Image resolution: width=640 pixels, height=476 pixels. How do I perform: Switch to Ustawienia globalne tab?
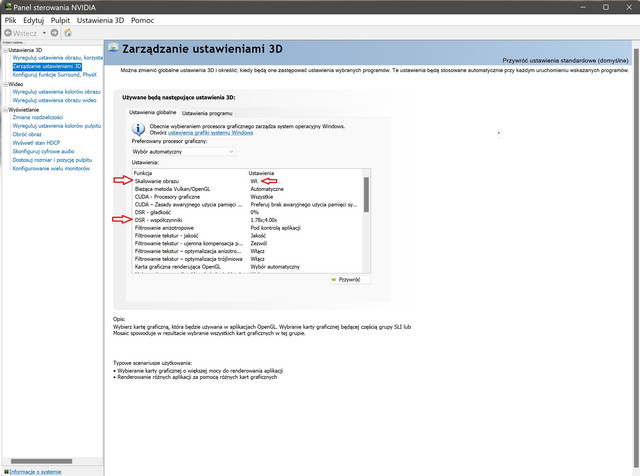153,112
